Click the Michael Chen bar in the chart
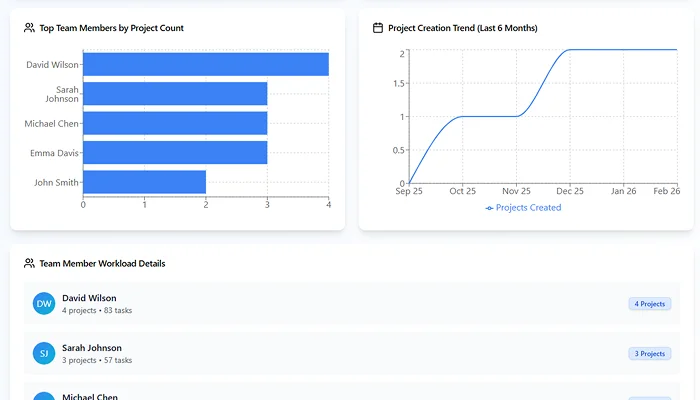Screen dimensions: 700x400 pos(175,123)
